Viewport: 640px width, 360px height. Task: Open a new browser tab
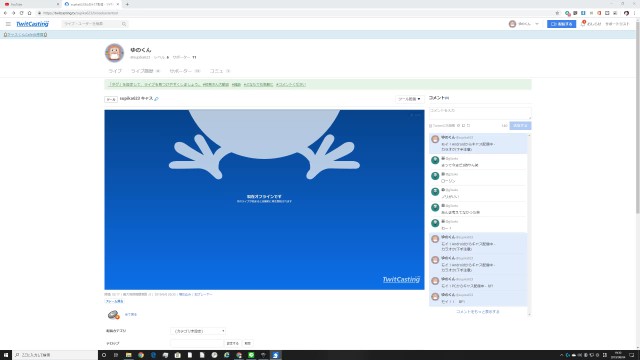coord(127,4)
